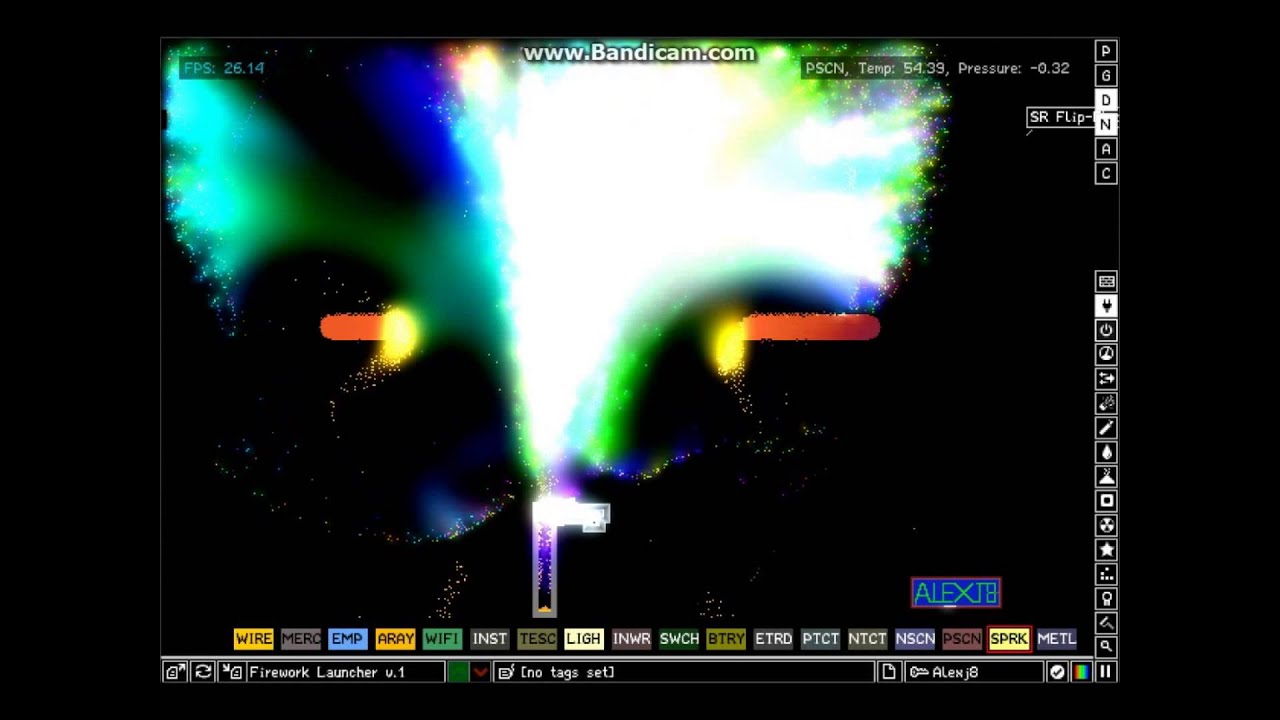Open the Alexj8 account login button

973,672
